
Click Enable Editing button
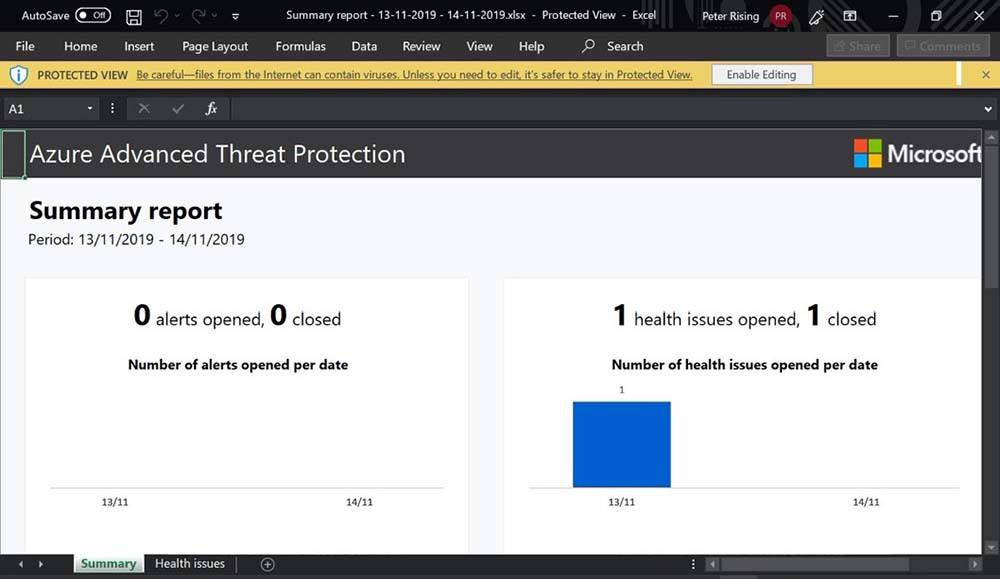[761, 75]
